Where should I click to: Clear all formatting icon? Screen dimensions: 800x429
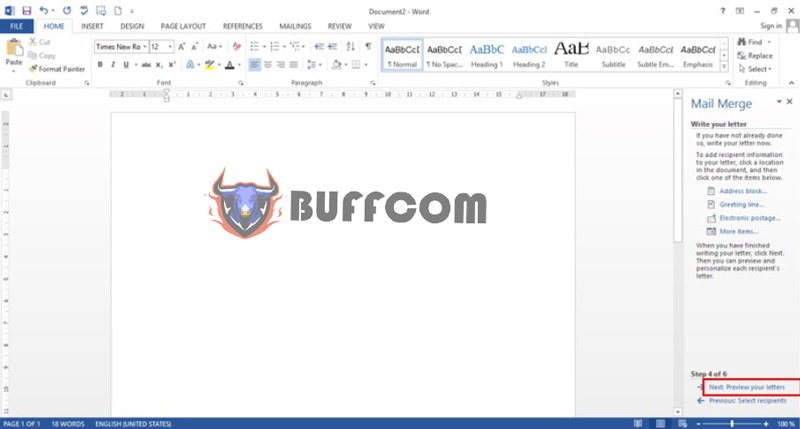point(236,46)
